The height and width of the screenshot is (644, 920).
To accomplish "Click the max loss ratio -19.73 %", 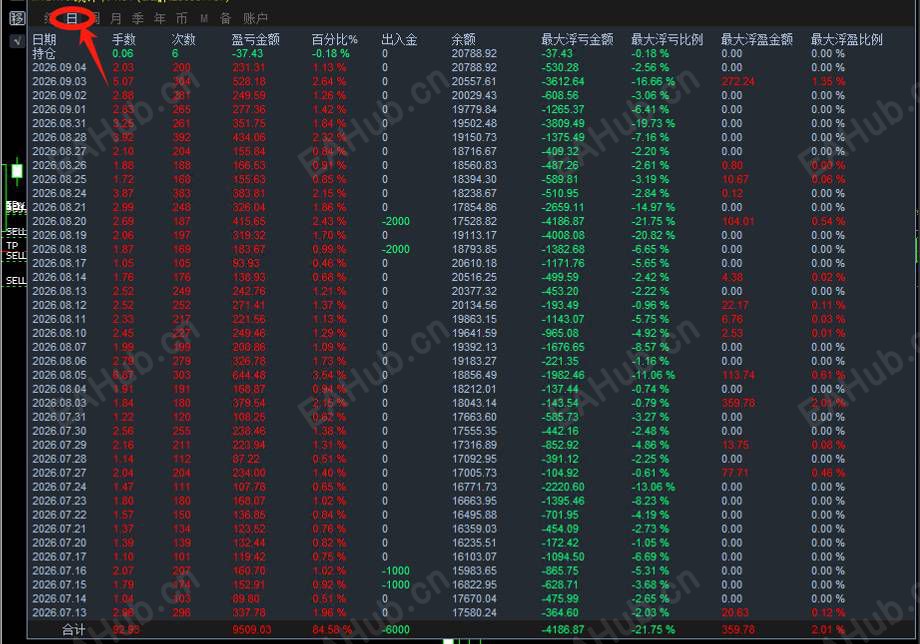I will click(653, 123).
